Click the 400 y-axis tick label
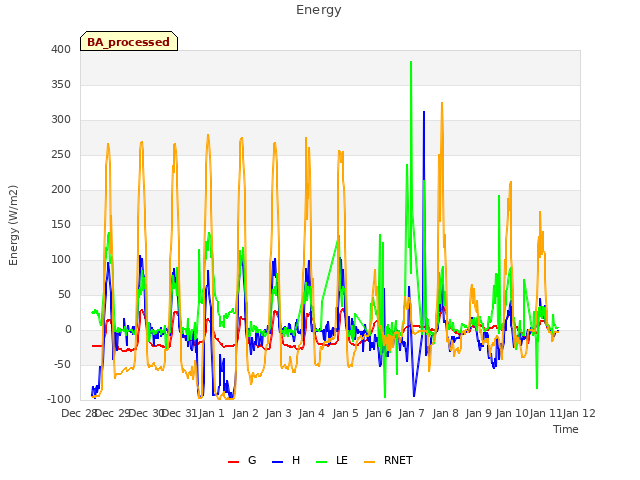The height and width of the screenshot is (480, 640). tap(61, 49)
